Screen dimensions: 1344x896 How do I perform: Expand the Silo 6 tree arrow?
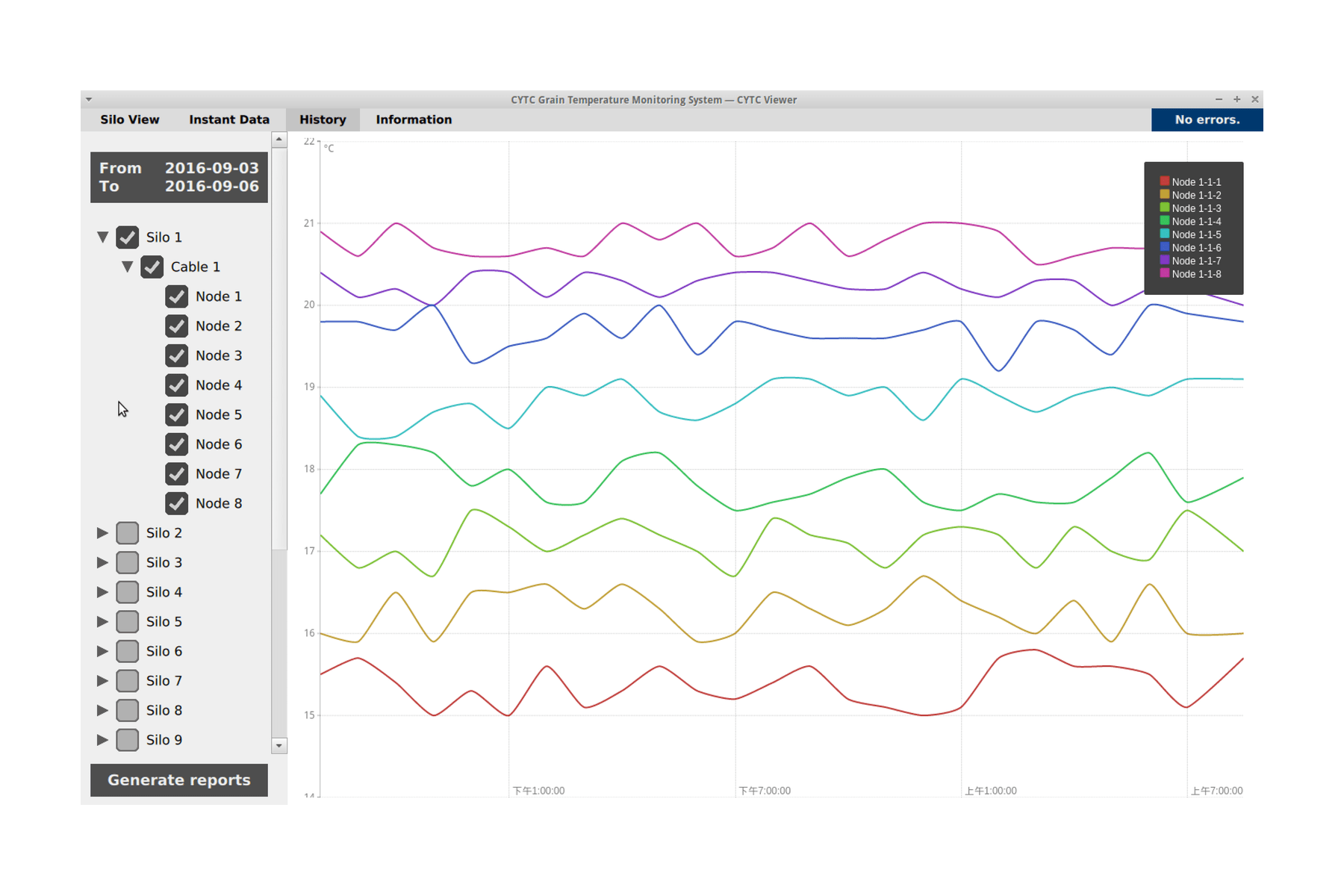[x=103, y=651]
